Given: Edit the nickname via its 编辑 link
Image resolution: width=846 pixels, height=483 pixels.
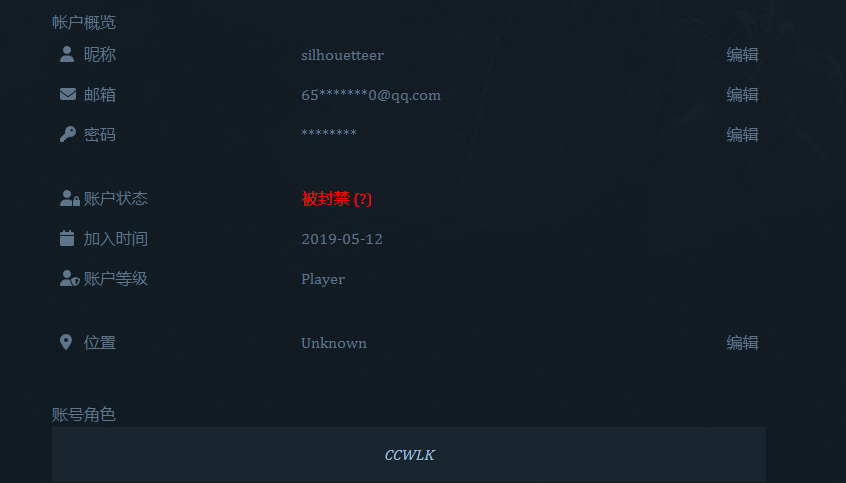Looking at the screenshot, I should pyautogui.click(x=742, y=55).
